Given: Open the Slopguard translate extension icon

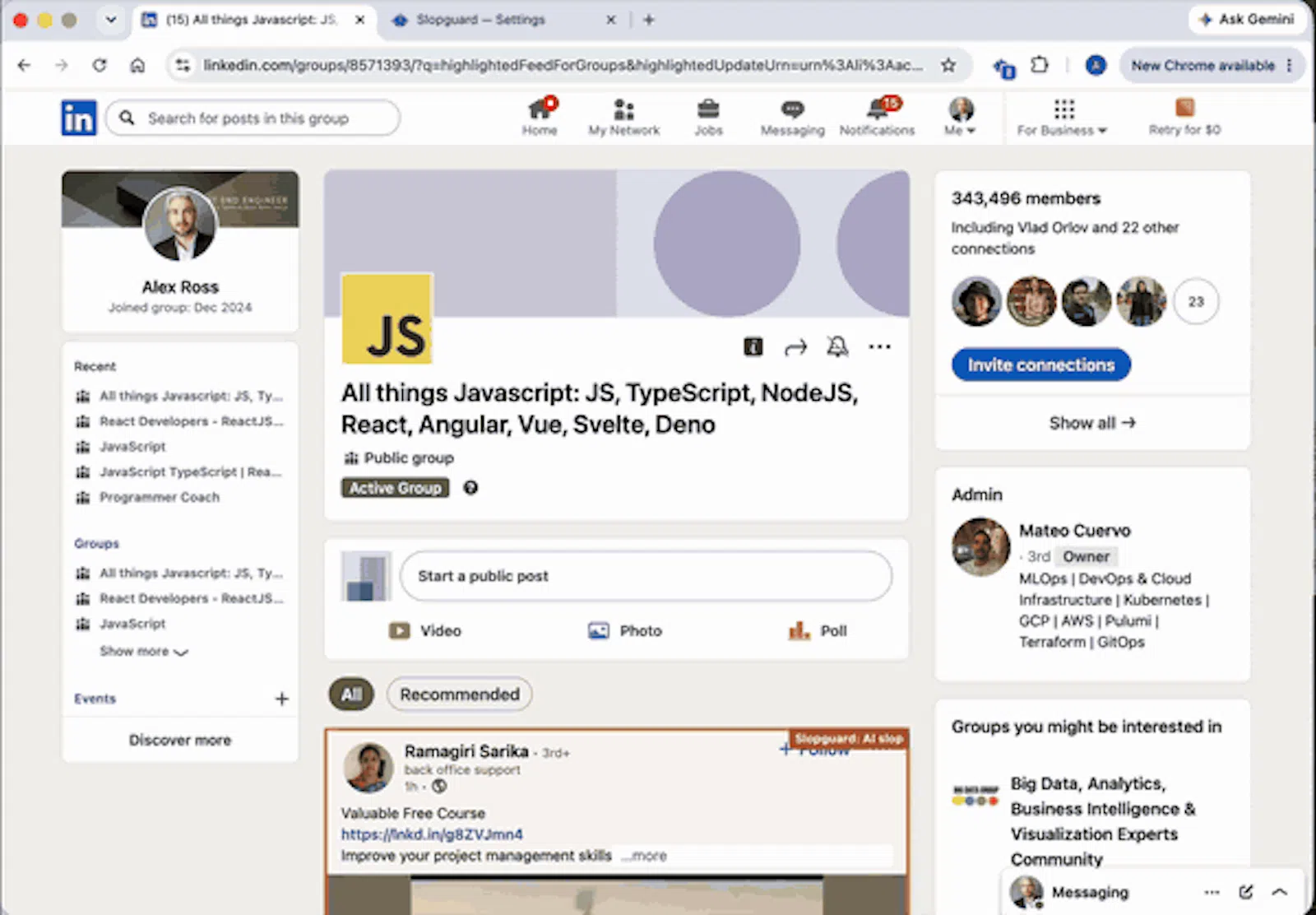Looking at the screenshot, I should [x=1003, y=67].
